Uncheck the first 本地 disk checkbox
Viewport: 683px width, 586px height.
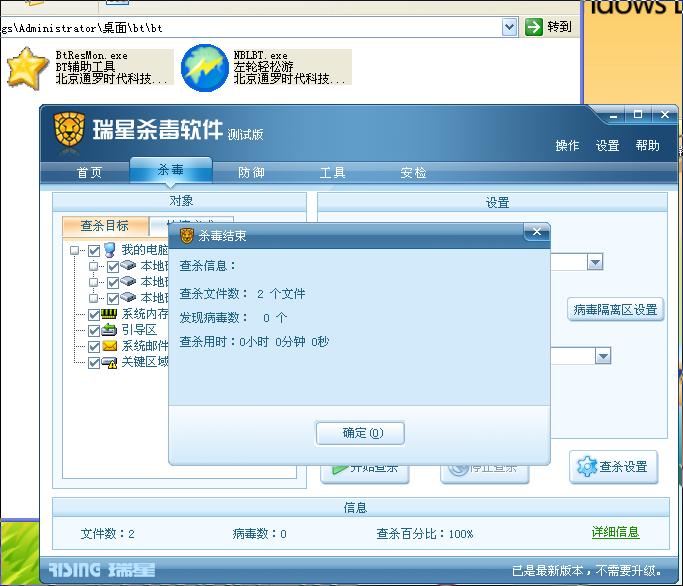(113, 266)
